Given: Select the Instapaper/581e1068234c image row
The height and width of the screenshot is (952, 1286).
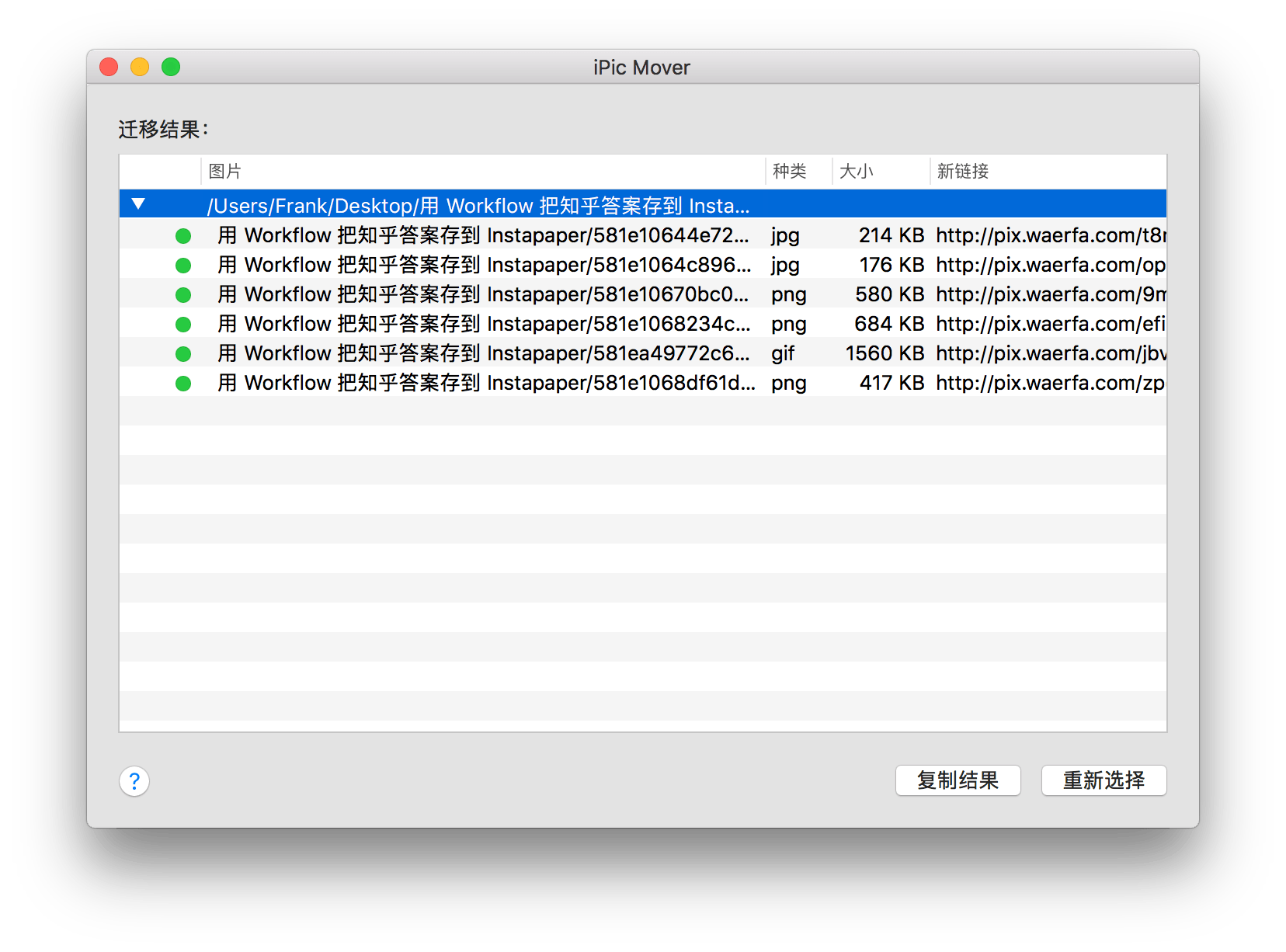Looking at the screenshot, I should [643, 324].
